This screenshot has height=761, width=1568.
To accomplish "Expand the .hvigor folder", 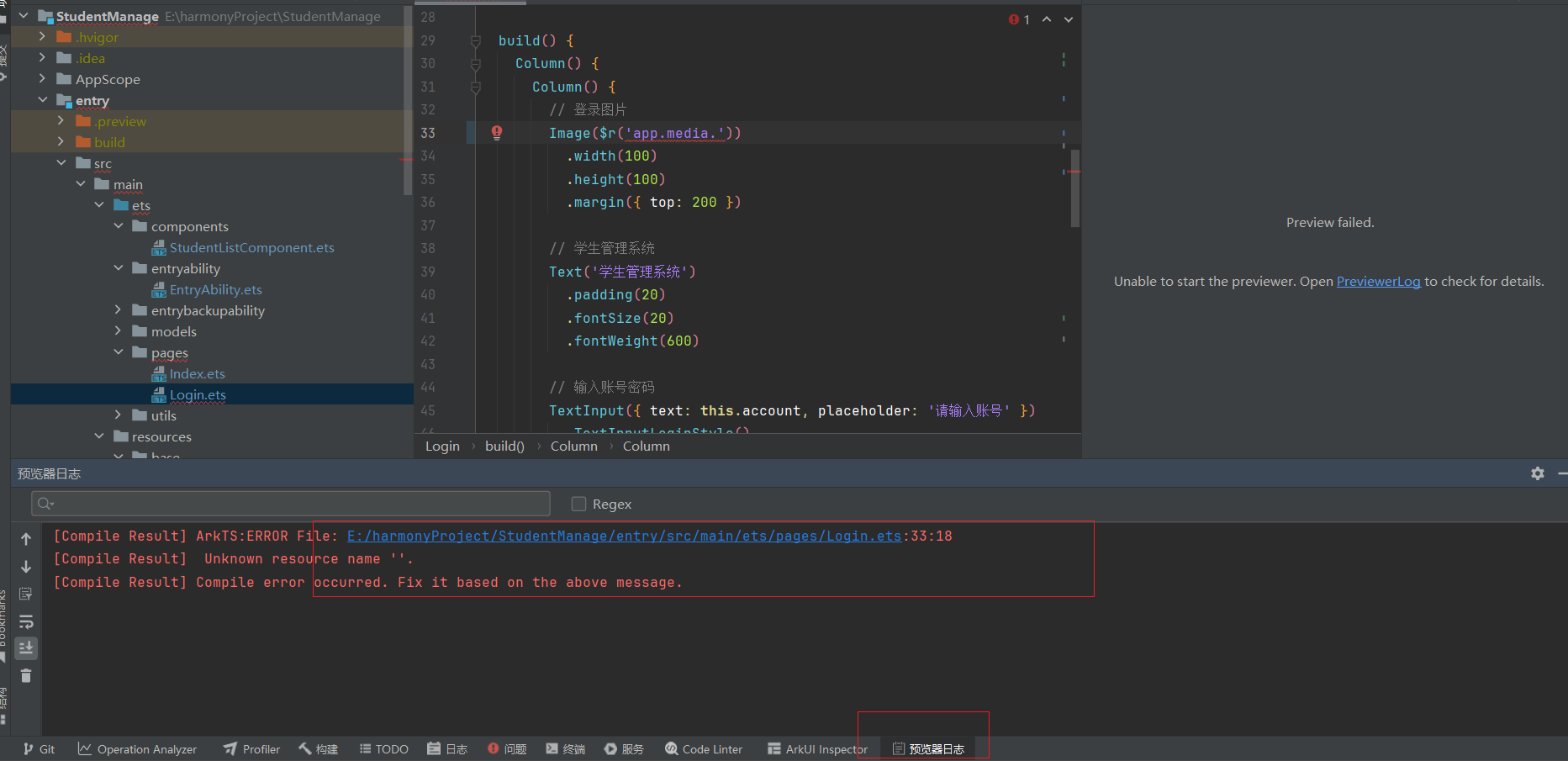I will 42,36.
